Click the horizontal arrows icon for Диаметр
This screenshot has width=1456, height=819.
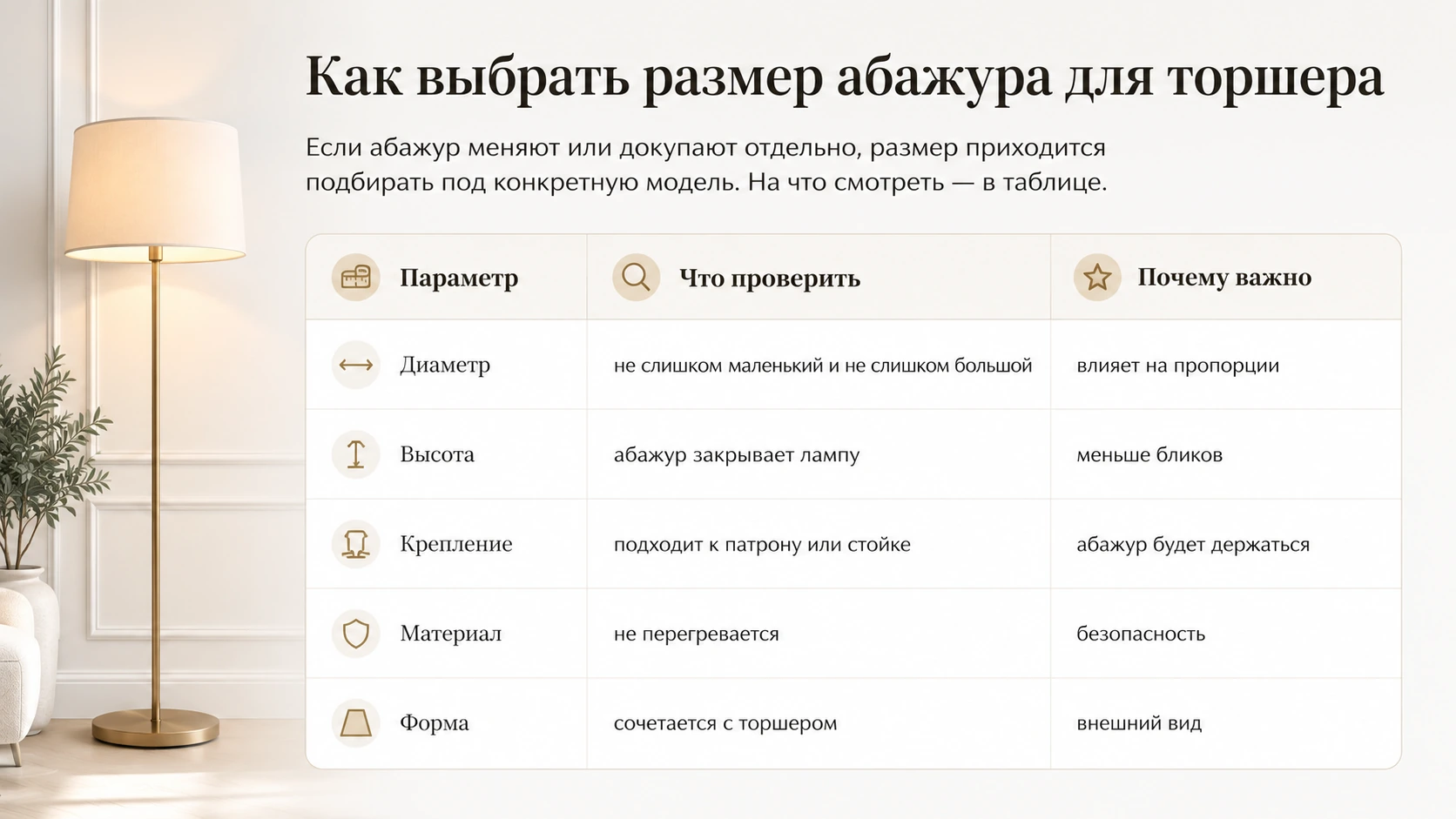pos(355,365)
